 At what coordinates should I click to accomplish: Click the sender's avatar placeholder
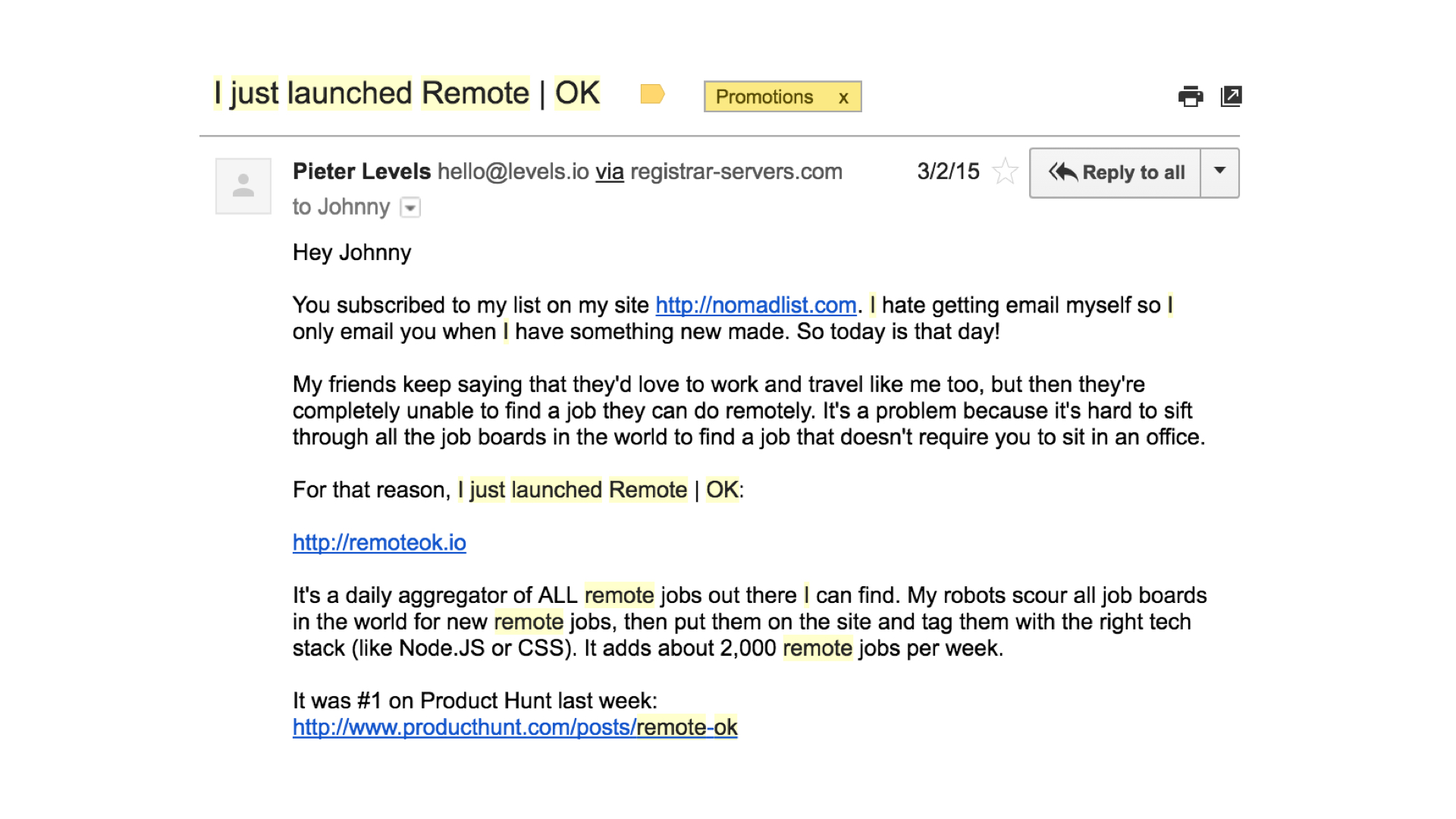tap(243, 186)
